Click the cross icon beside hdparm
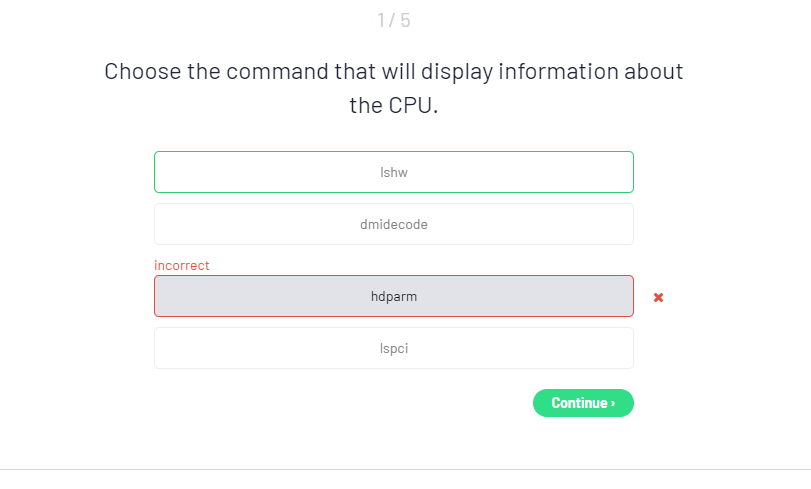This screenshot has height=489, width=811. click(x=658, y=297)
